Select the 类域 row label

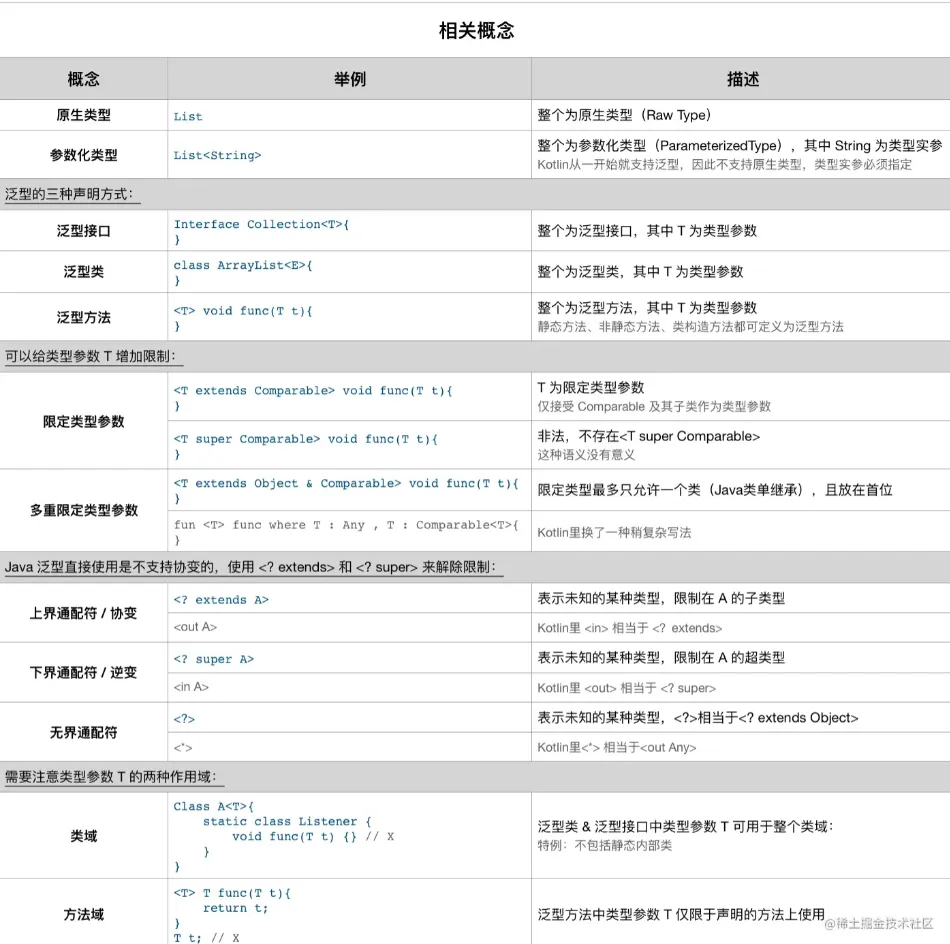pyautogui.click(x=84, y=836)
